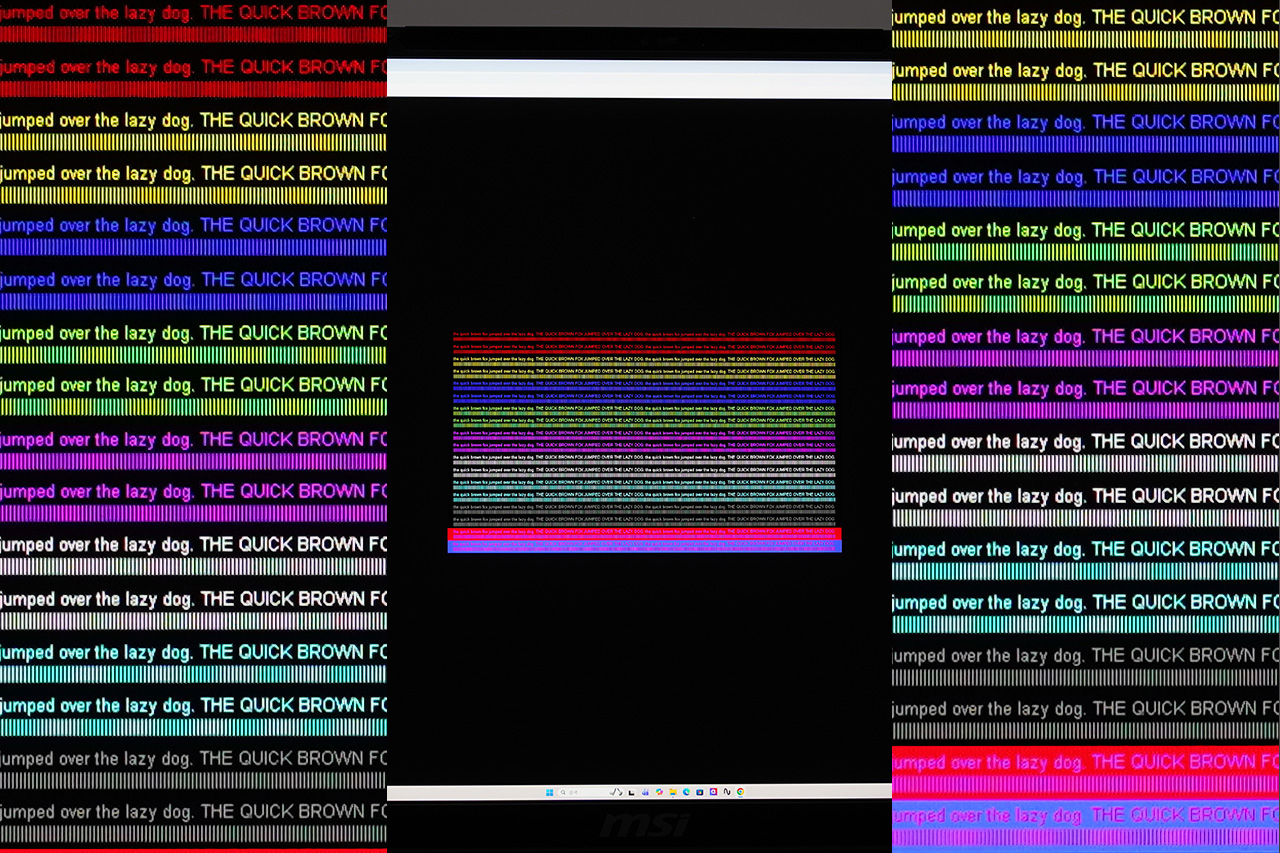Launch the colorful Copilot icon on the taskbar
Screen dimensions: 1280x853
tap(659, 792)
